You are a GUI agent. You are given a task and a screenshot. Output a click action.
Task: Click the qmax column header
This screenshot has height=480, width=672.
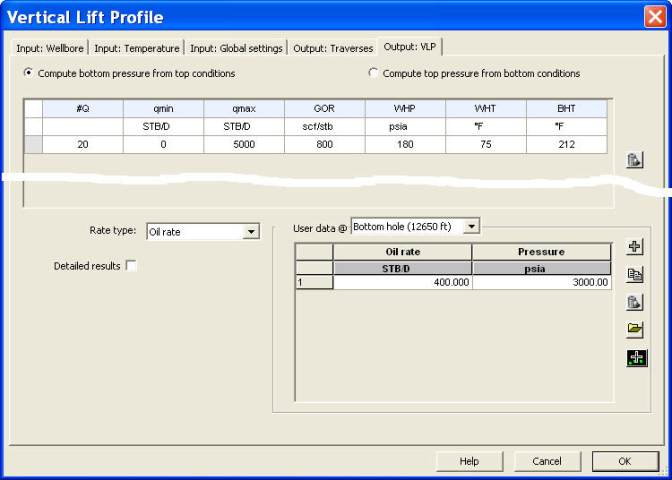[244, 109]
